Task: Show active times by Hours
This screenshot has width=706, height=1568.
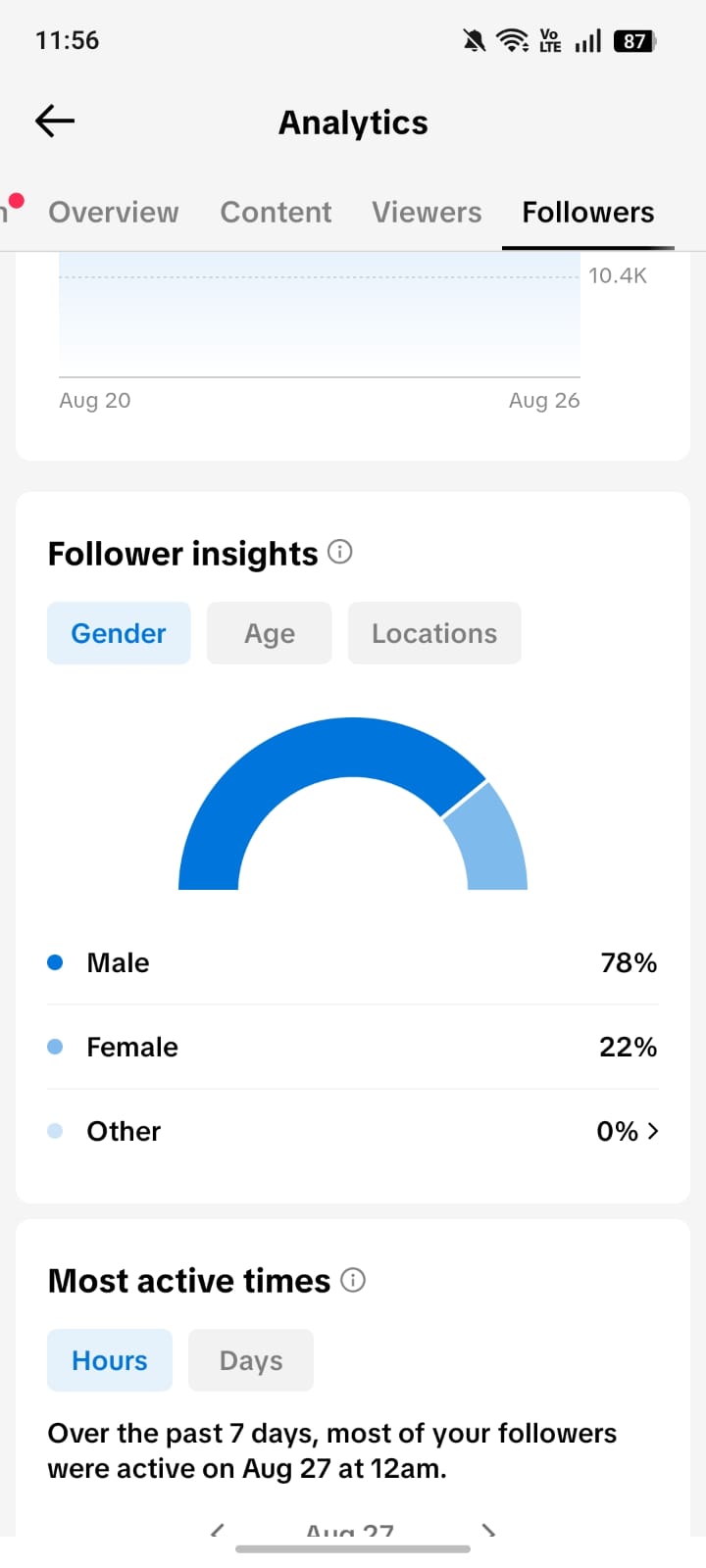Action: [110, 1360]
